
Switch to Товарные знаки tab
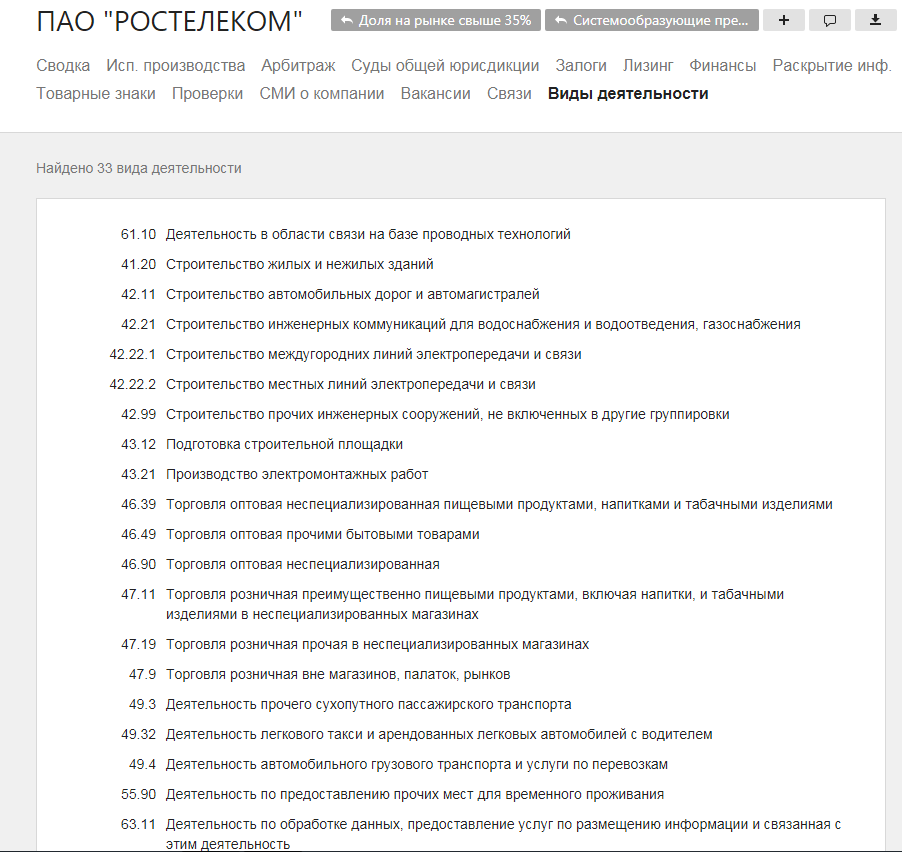(96, 93)
